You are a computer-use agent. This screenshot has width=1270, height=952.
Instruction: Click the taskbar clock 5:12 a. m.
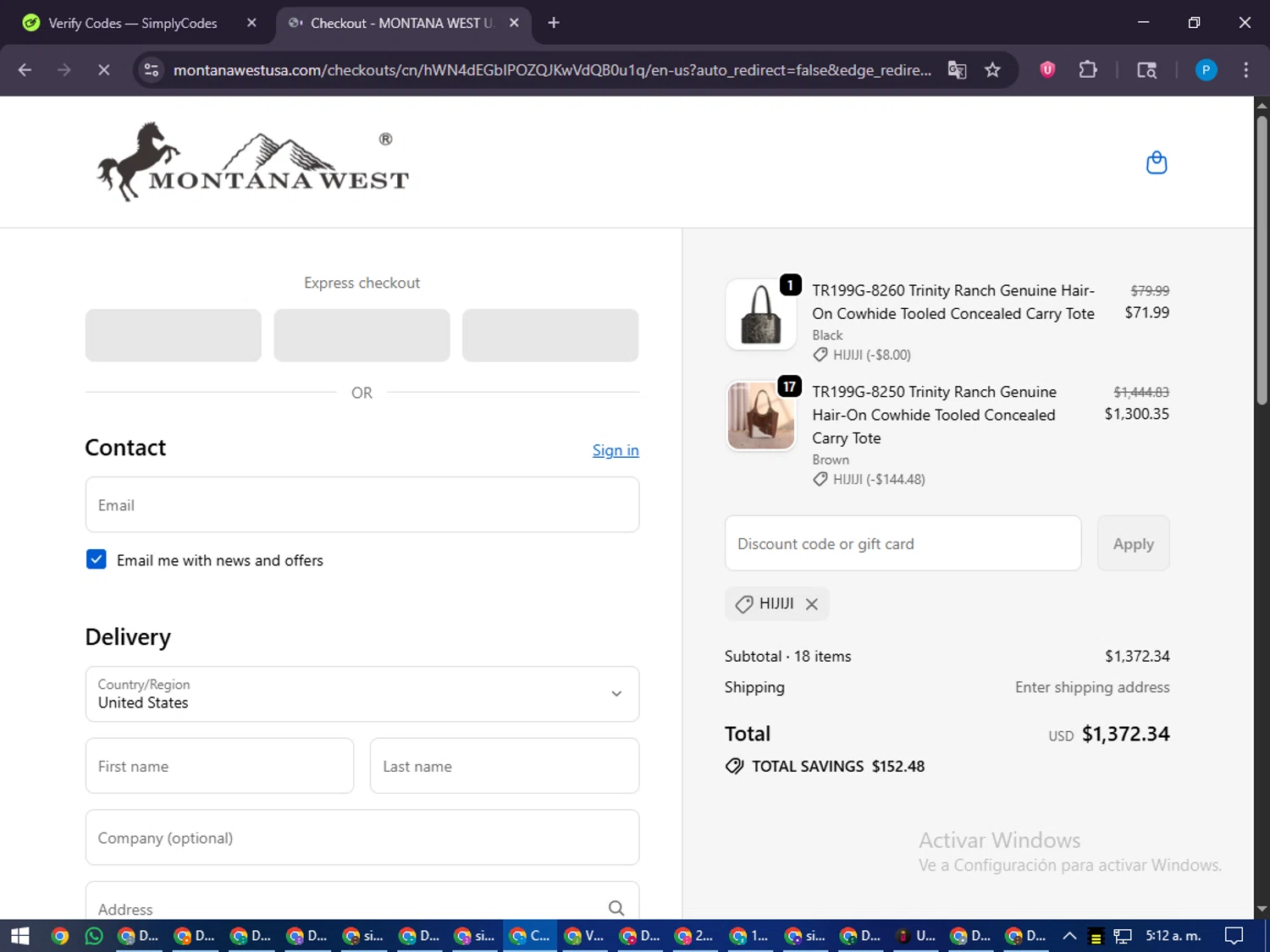point(1173,936)
